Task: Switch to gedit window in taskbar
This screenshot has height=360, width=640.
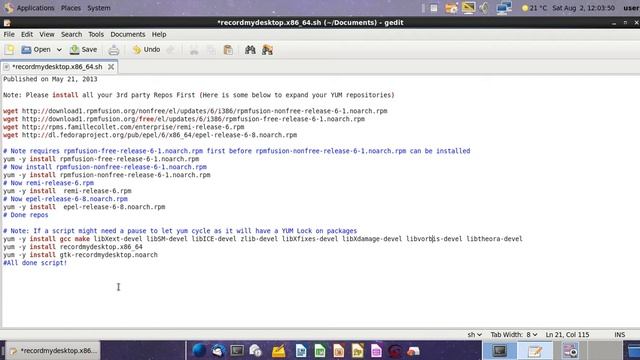Action: click(x=53, y=351)
